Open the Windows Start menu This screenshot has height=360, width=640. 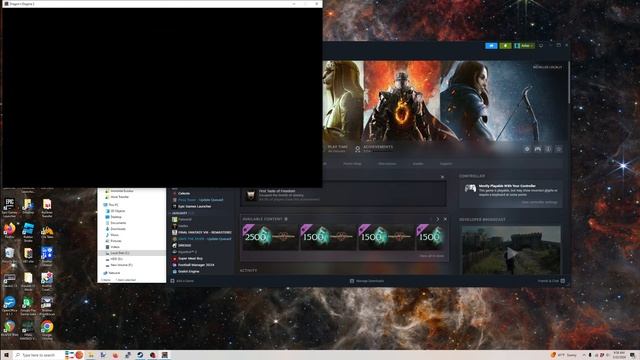6,355
